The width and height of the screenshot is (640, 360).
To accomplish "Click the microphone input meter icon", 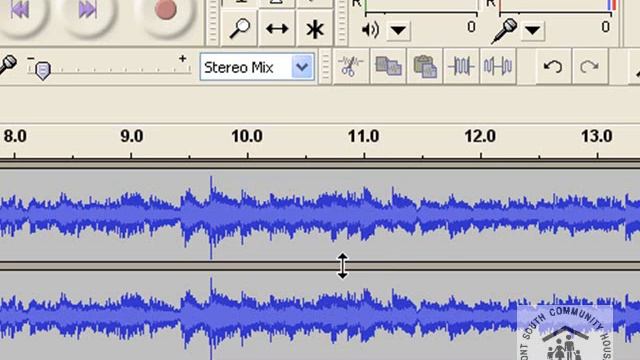I will pos(504,31).
